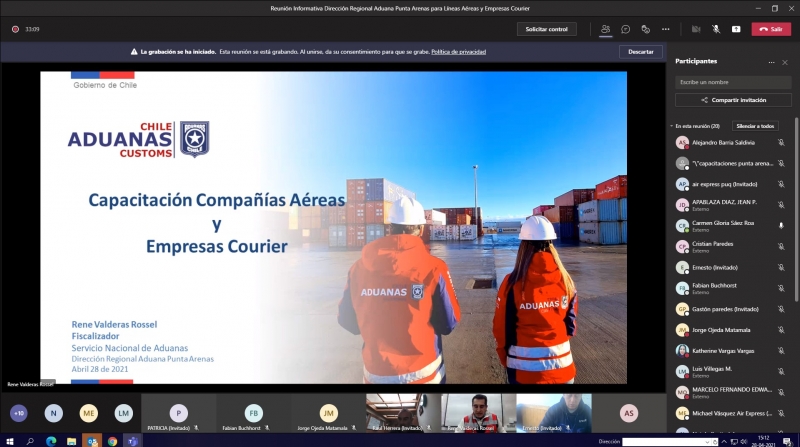This screenshot has height=447, width=800.
Task: Click mic icon next to Cristian Paredes
Action: [x=781, y=246]
